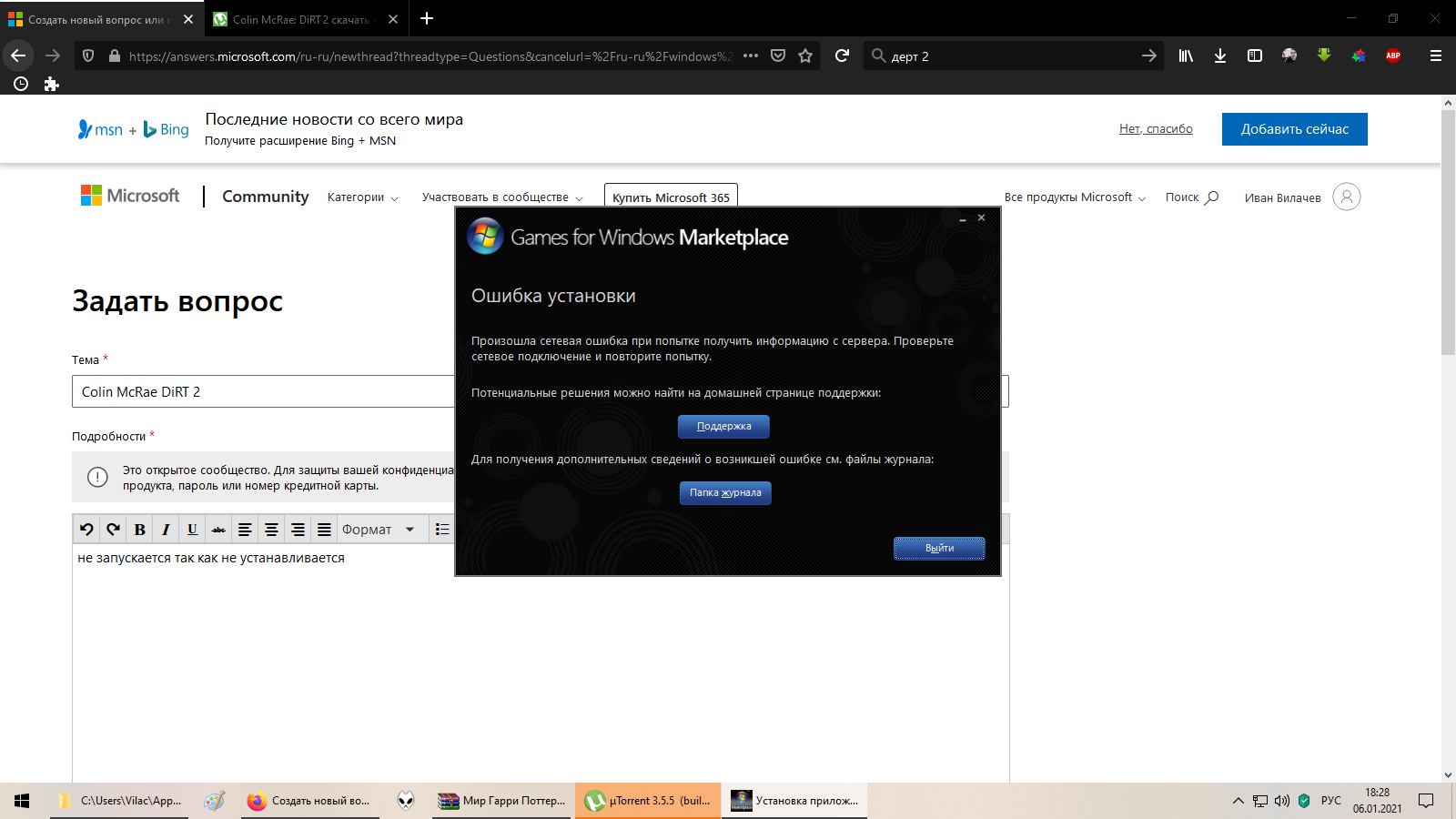Open Windows Start menu
The height and width of the screenshot is (819, 1456).
22,801
